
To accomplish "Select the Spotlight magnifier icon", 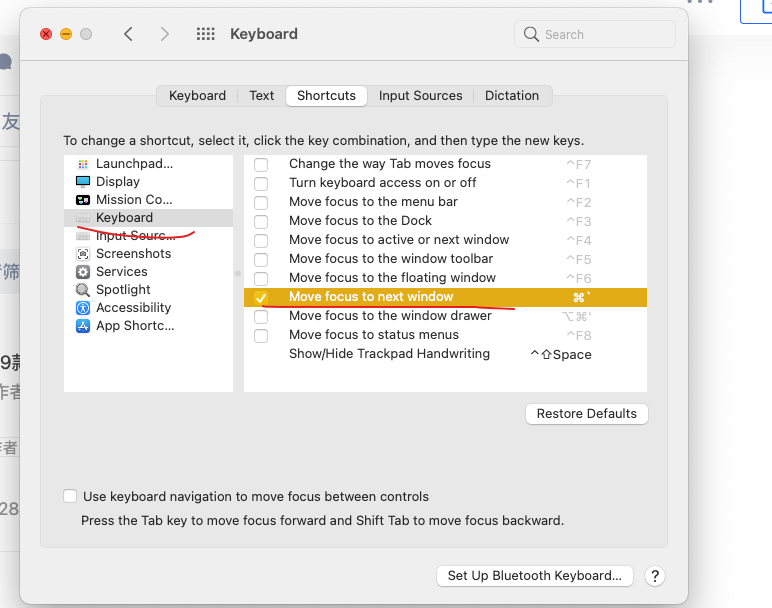I will [x=83, y=290].
